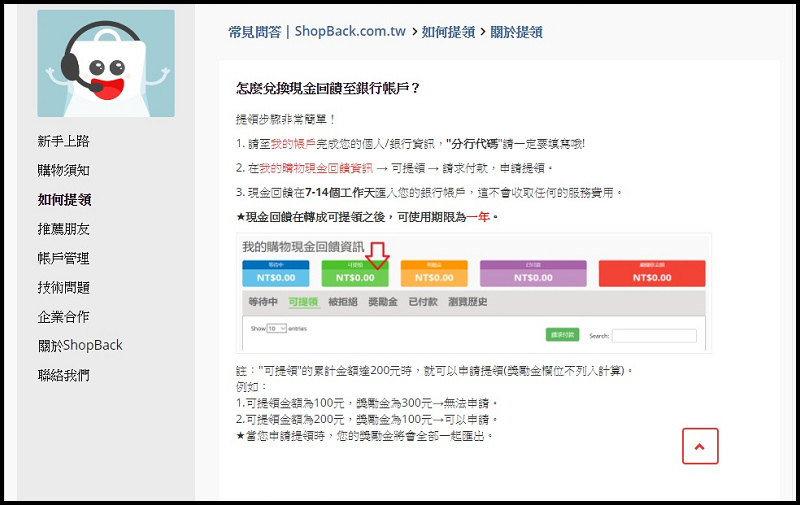Click the 關於提領 breadcrumb link
This screenshot has width=800, height=505.
click(x=516, y=32)
